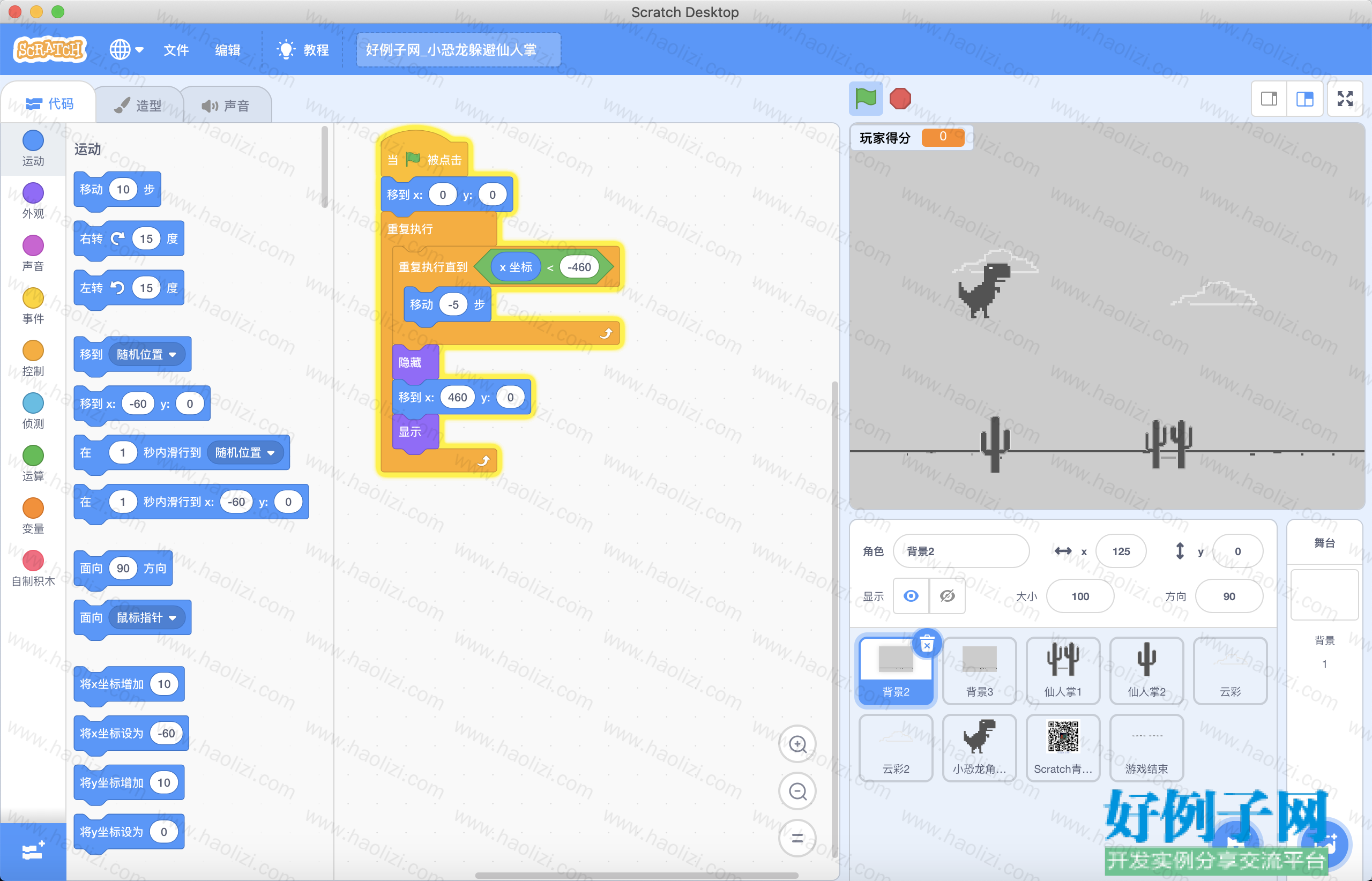Viewport: 1372px width, 881px height.
Task: Select the 运算 block category
Action: tap(33, 464)
